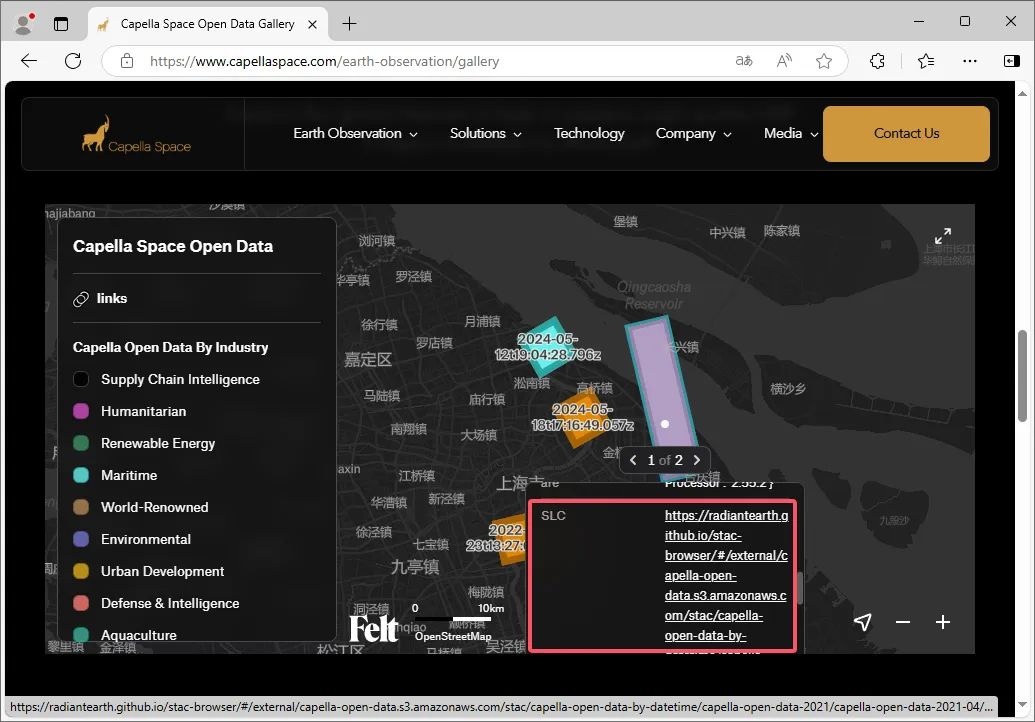Select the cyan 2024-05-12 image footprint
Viewport: 1035px width, 722px height.
[x=547, y=346]
